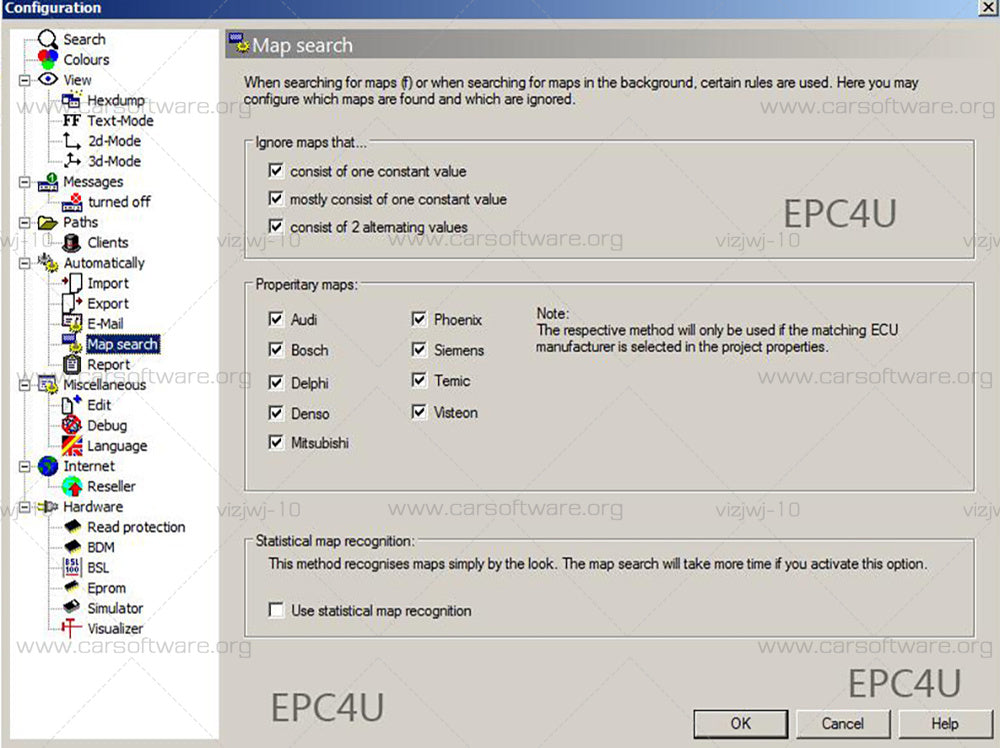The width and height of the screenshot is (1000, 748).
Task: Toggle the Siemens checkbox
Action: pos(419,349)
